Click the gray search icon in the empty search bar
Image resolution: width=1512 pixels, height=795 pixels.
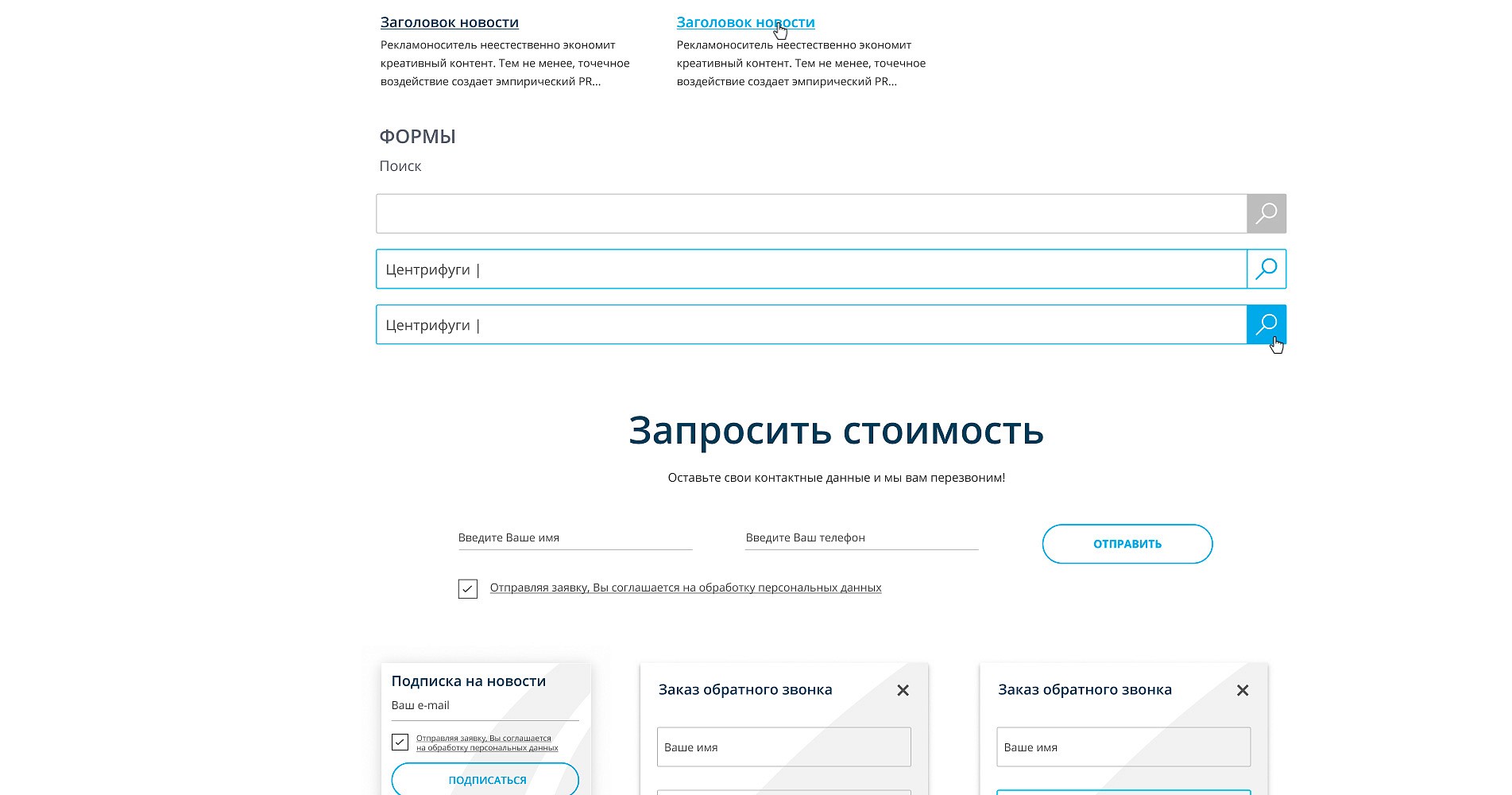click(x=1266, y=214)
